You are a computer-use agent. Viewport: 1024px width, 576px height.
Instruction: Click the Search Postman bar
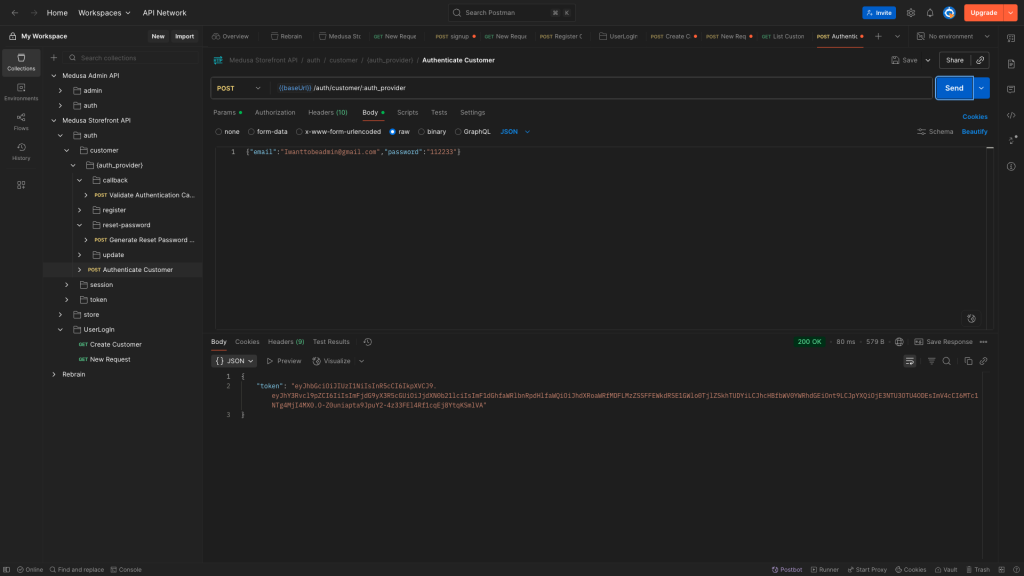(x=511, y=12)
